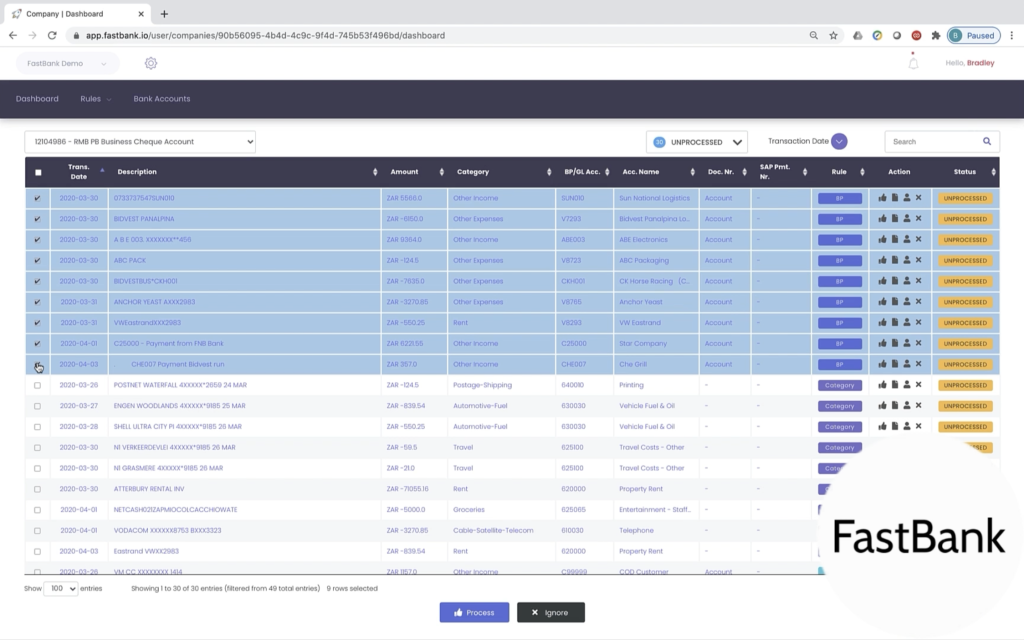Open the settings gear next to FastBank Demo
This screenshot has width=1024, height=640.
(x=151, y=63)
